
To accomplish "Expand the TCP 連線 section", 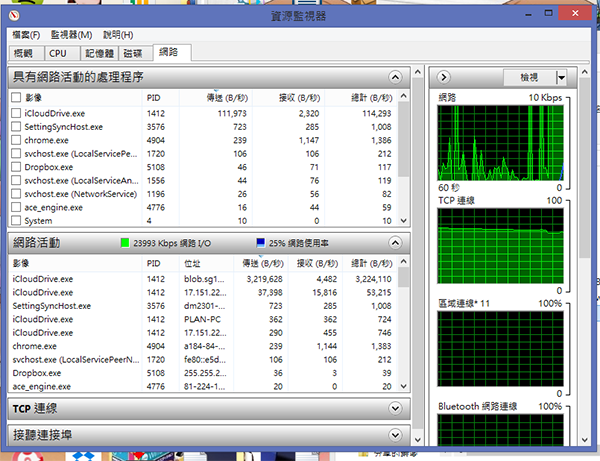I will coord(395,408).
